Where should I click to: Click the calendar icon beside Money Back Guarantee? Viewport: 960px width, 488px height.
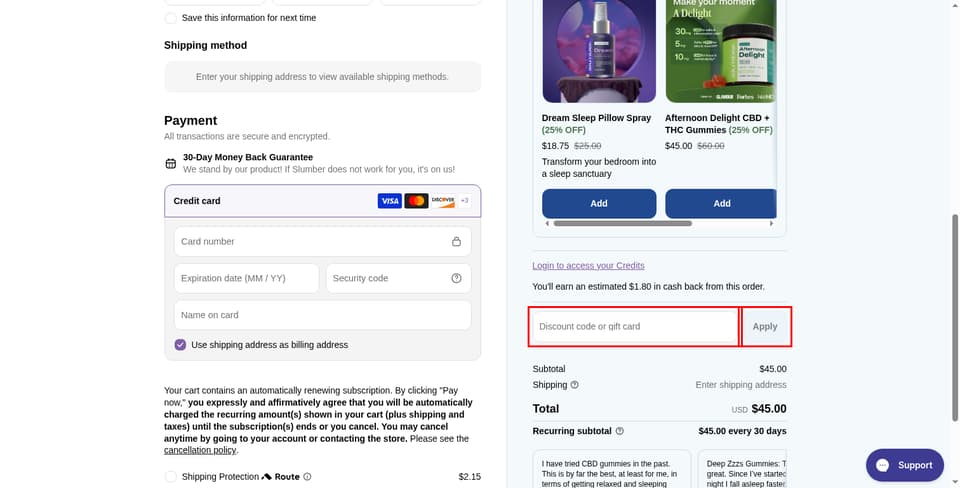coord(171,163)
